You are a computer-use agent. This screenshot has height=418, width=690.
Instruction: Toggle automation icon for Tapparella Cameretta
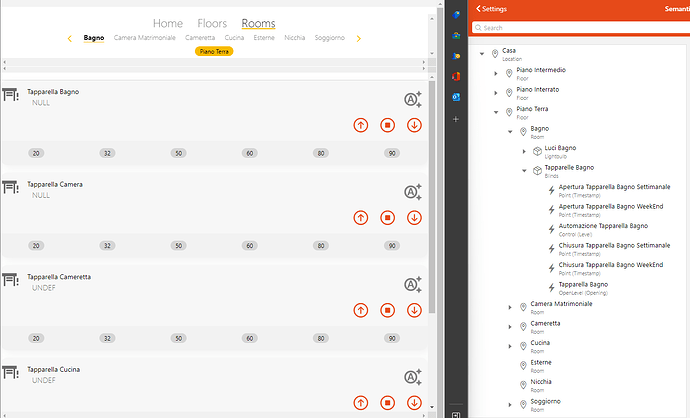coord(412,285)
